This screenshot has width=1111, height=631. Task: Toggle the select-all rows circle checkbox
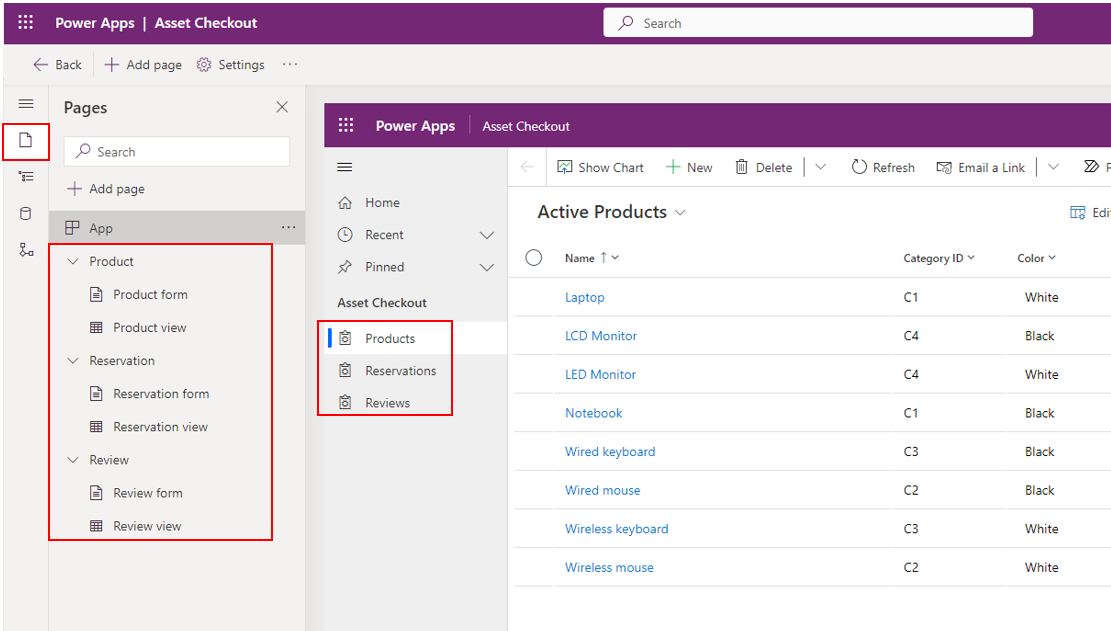534,258
